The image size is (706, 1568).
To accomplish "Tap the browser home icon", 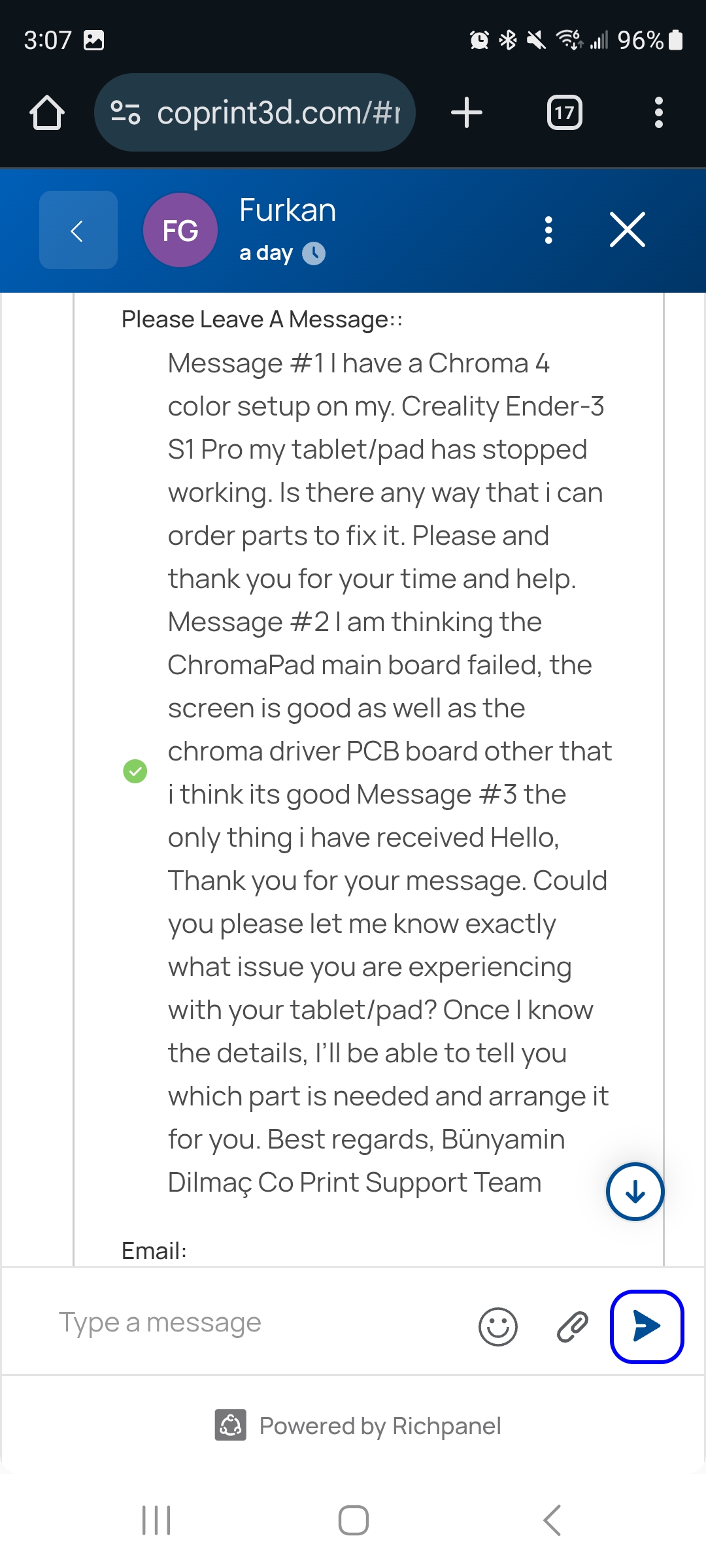I will click(47, 113).
